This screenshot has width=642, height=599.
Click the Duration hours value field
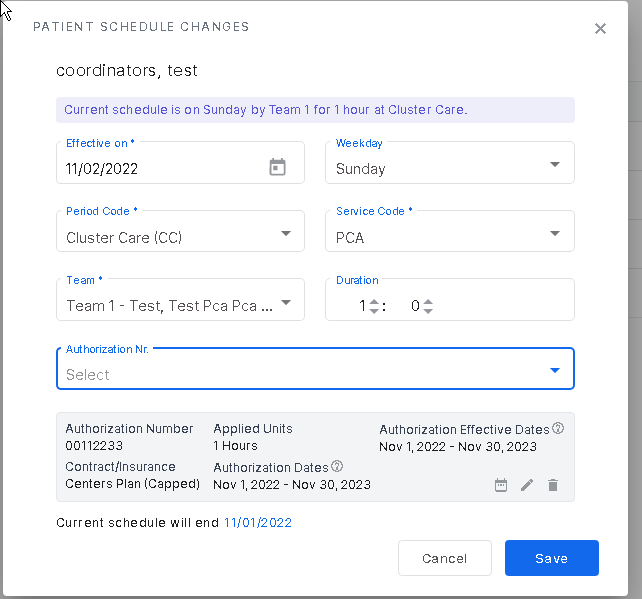click(360, 306)
